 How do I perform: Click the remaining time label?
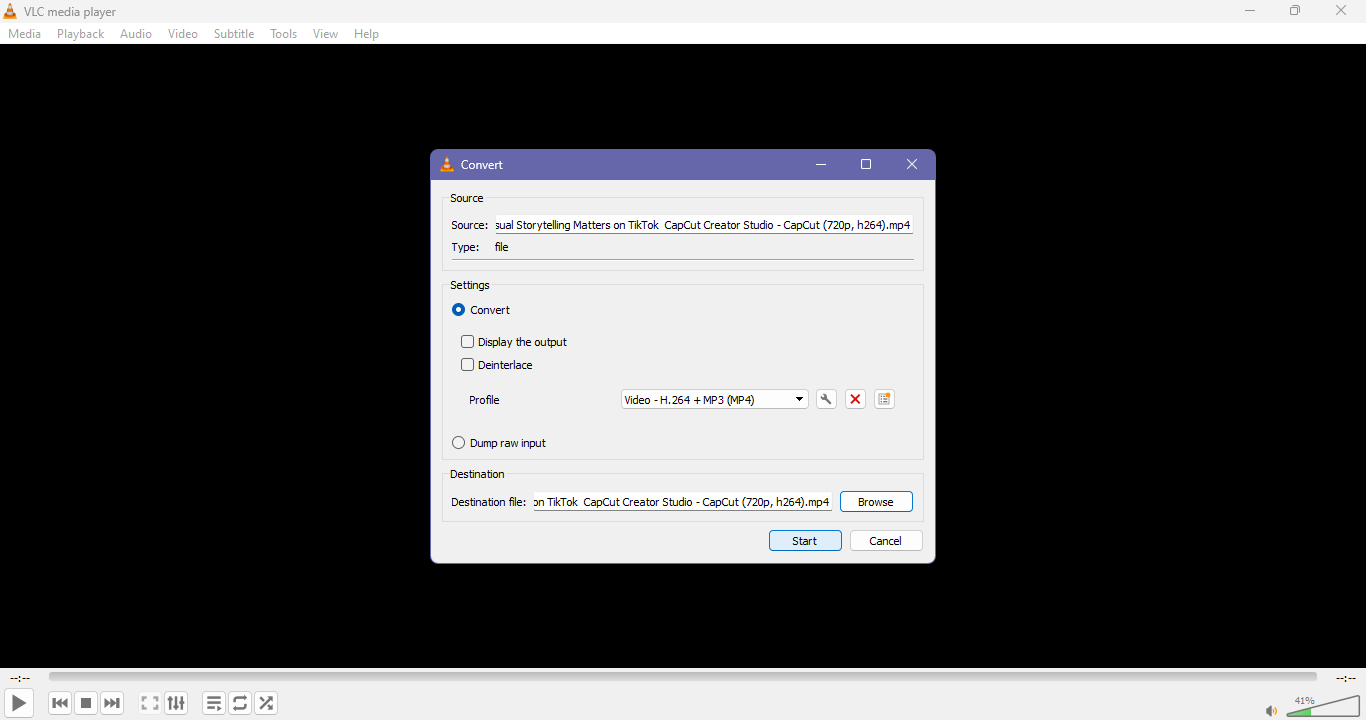pos(1346,679)
